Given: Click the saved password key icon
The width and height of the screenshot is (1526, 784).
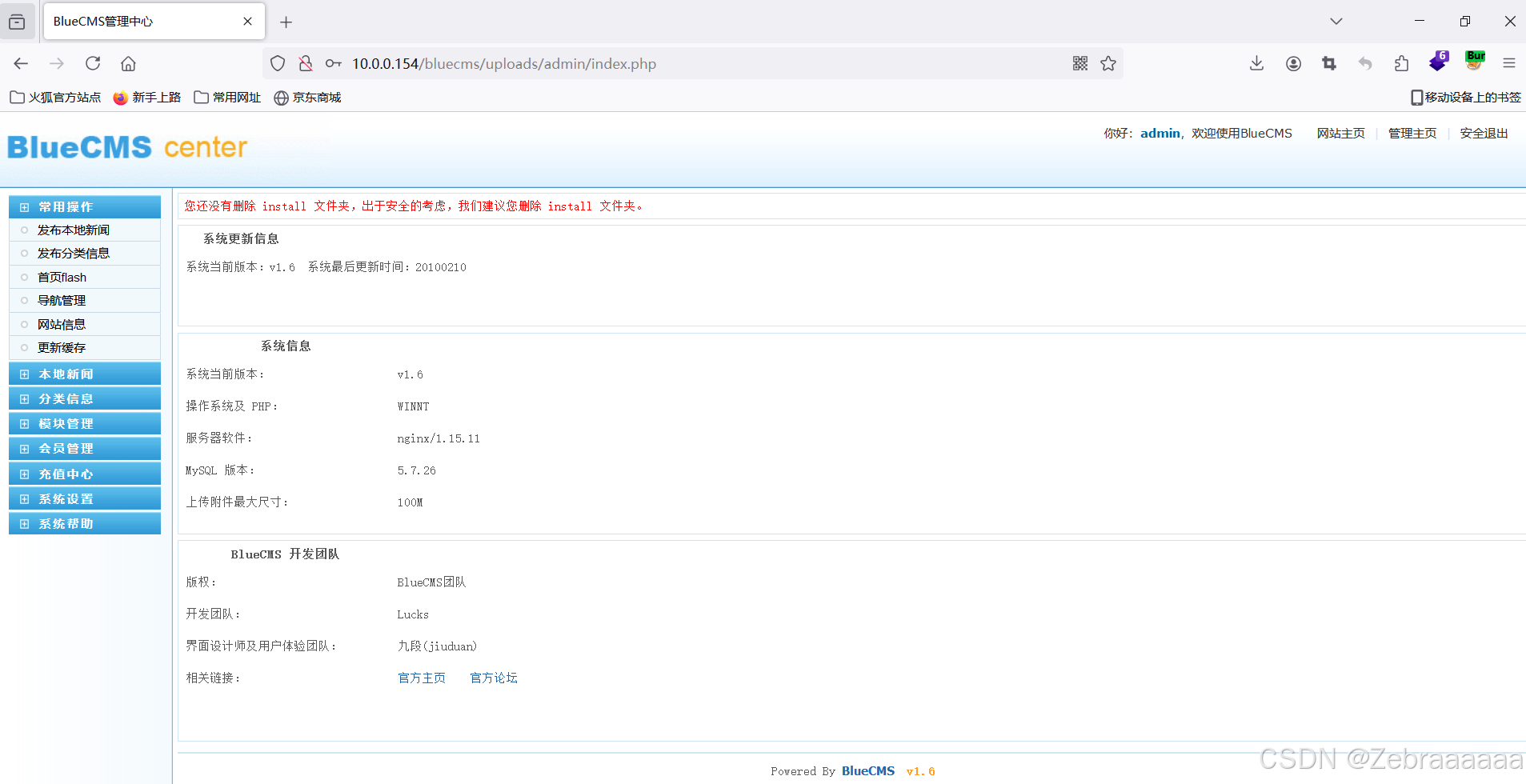Looking at the screenshot, I should point(334,63).
